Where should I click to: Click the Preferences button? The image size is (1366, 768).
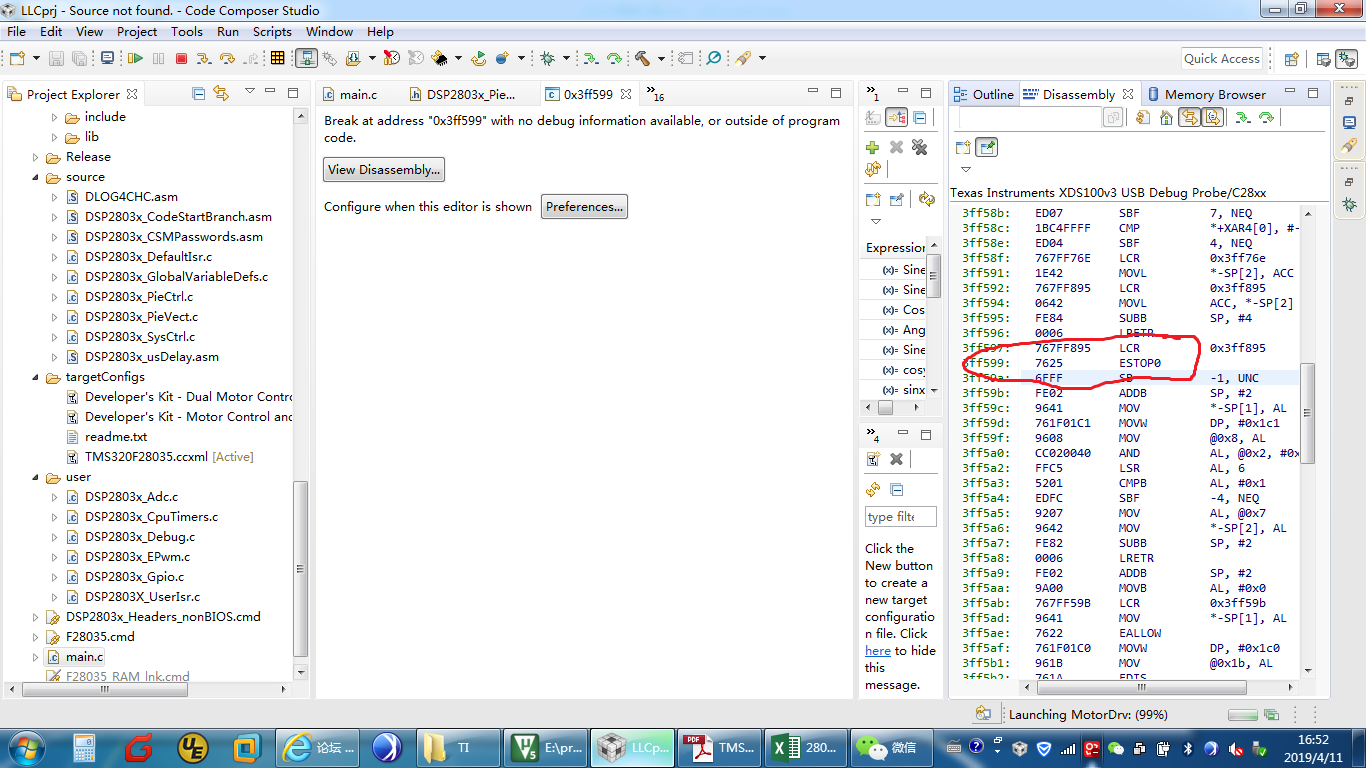pyautogui.click(x=585, y=207)
